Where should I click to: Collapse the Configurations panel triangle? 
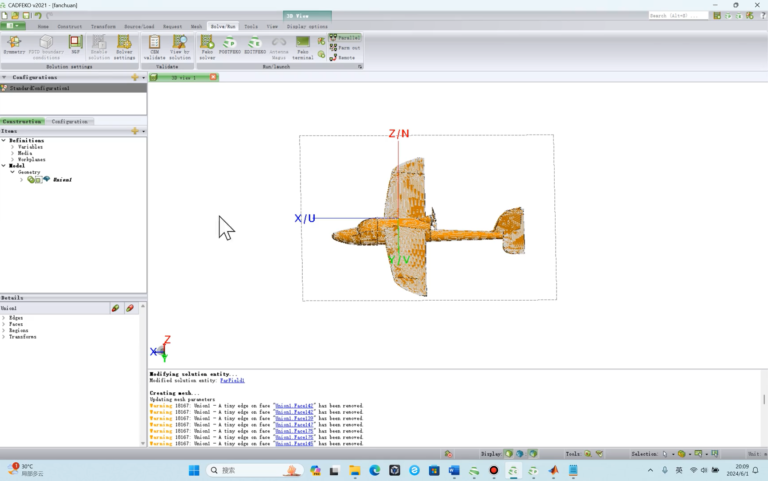4,77
